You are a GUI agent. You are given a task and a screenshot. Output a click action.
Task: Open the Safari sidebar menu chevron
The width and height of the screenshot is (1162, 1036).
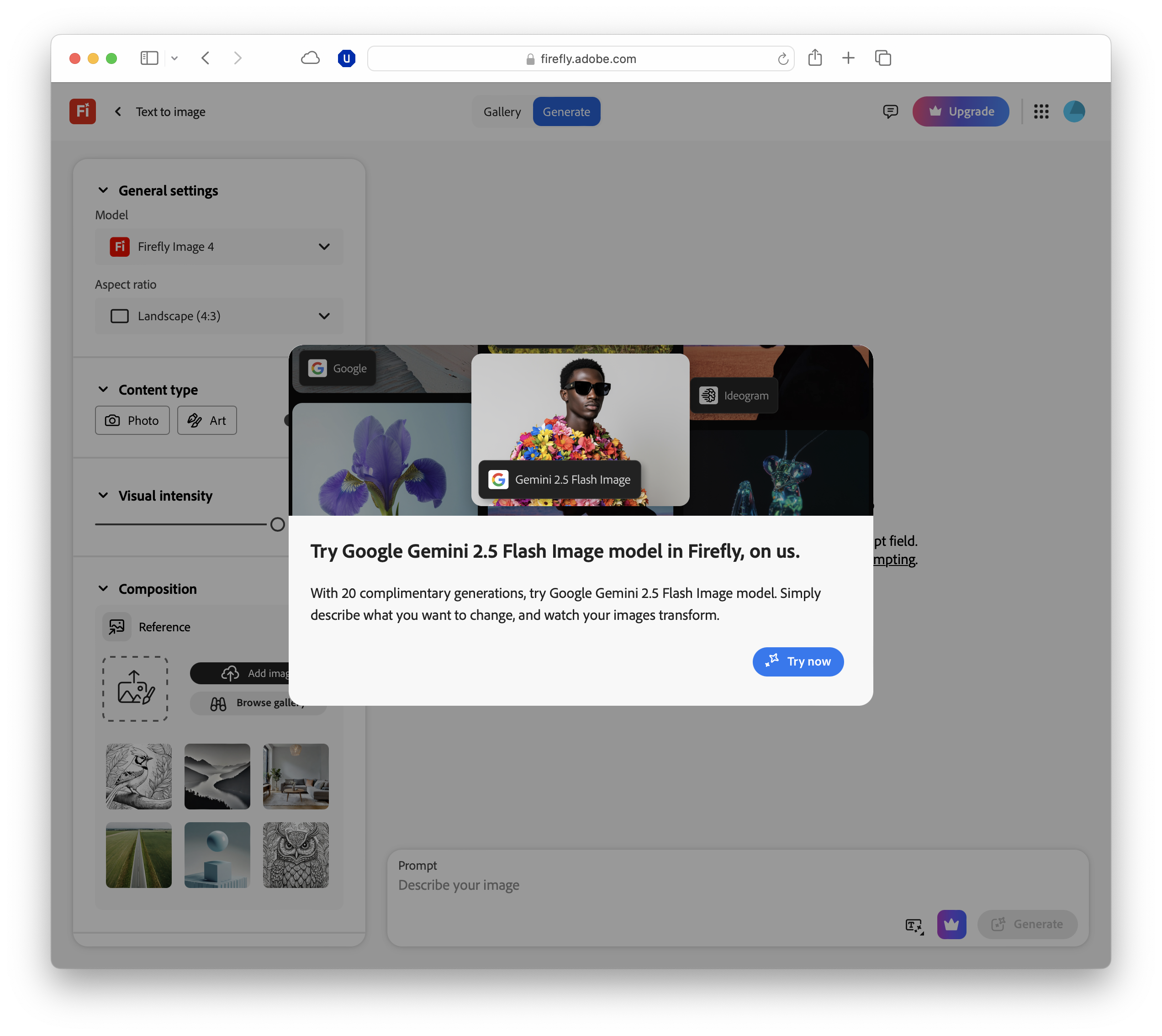point(174,58)
